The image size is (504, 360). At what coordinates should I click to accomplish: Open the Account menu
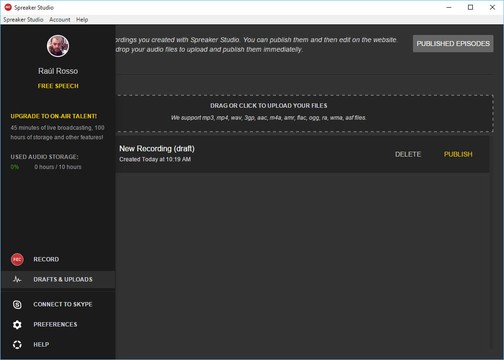(60, 20)
